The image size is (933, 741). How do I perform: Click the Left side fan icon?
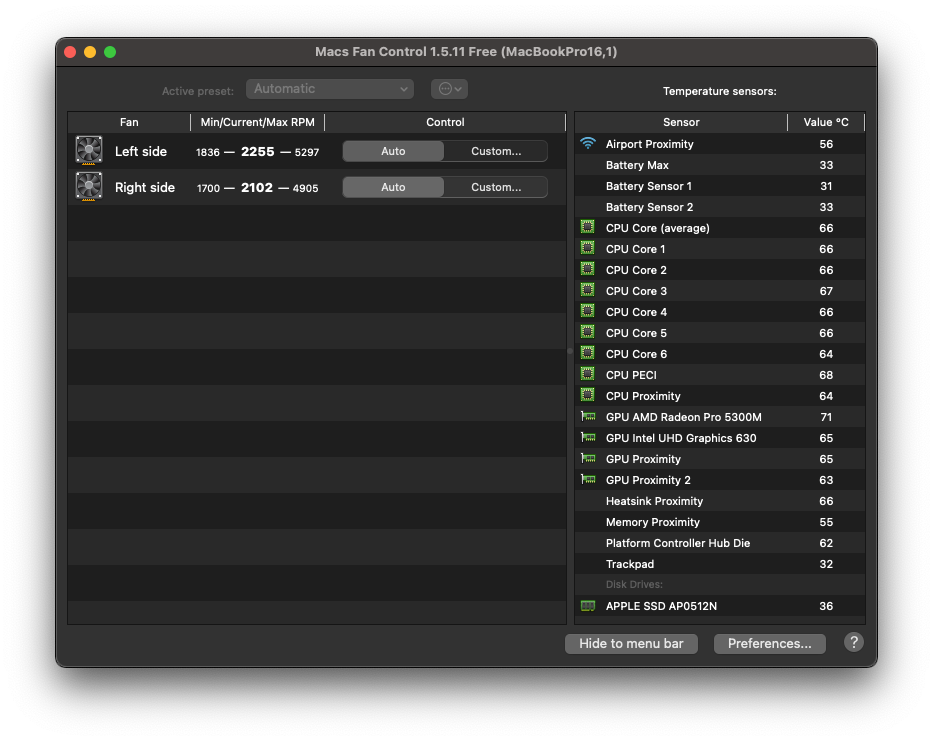pyautogui.click(x=89, y=151)
